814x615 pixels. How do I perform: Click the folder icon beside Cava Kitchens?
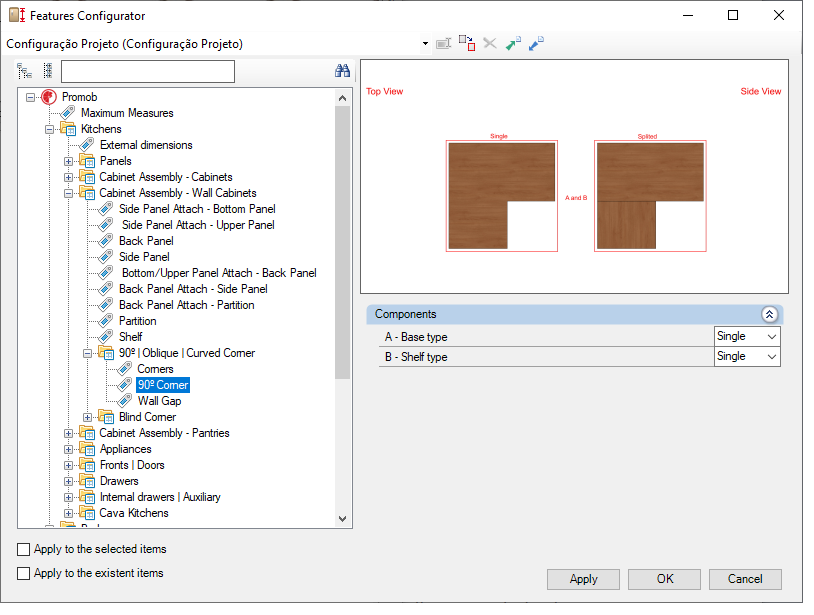[87, 513]
